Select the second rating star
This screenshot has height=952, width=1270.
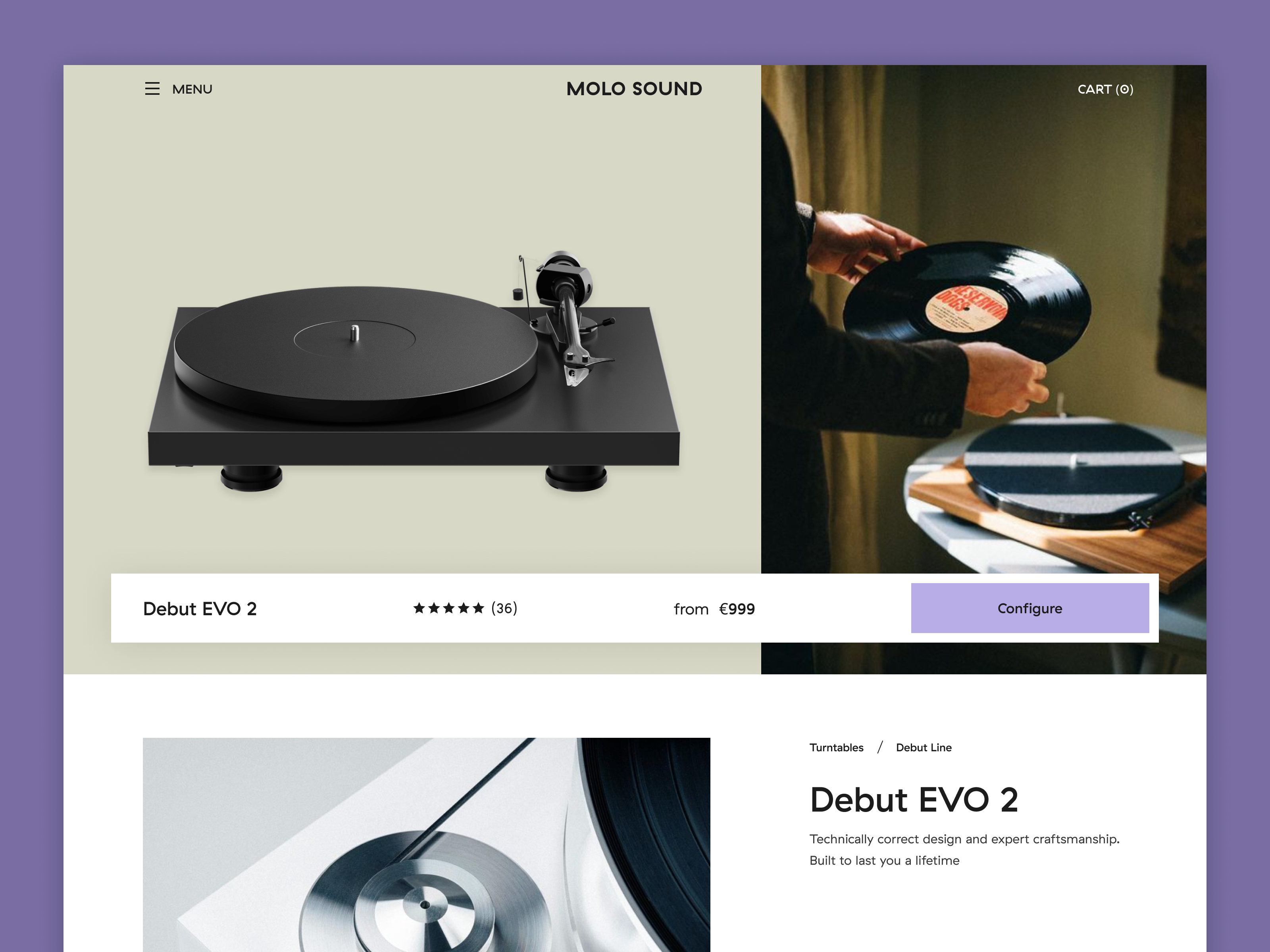434,608
